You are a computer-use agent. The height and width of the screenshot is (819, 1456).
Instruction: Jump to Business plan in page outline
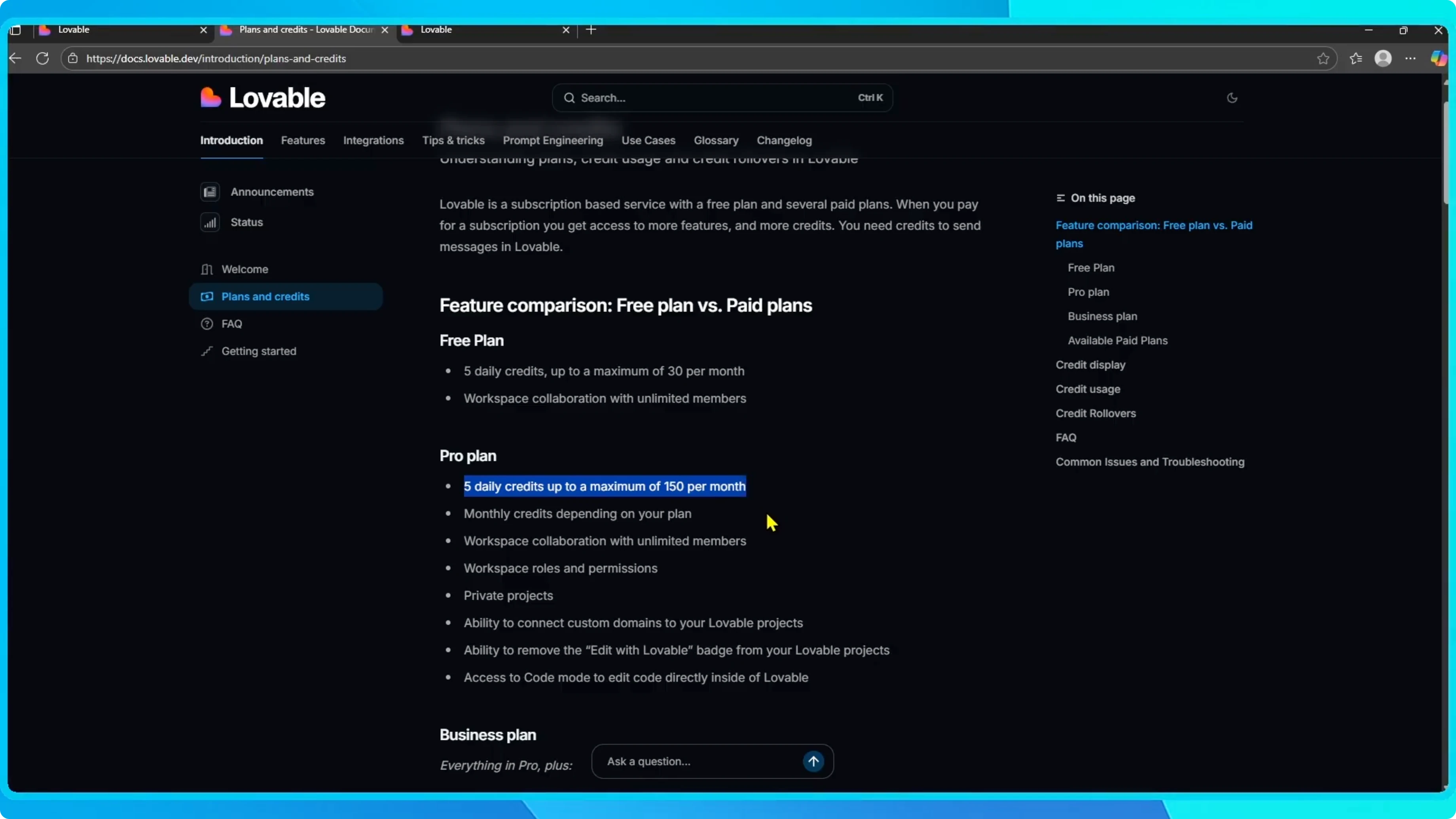pyautogui.click(x=1102, y=316)
